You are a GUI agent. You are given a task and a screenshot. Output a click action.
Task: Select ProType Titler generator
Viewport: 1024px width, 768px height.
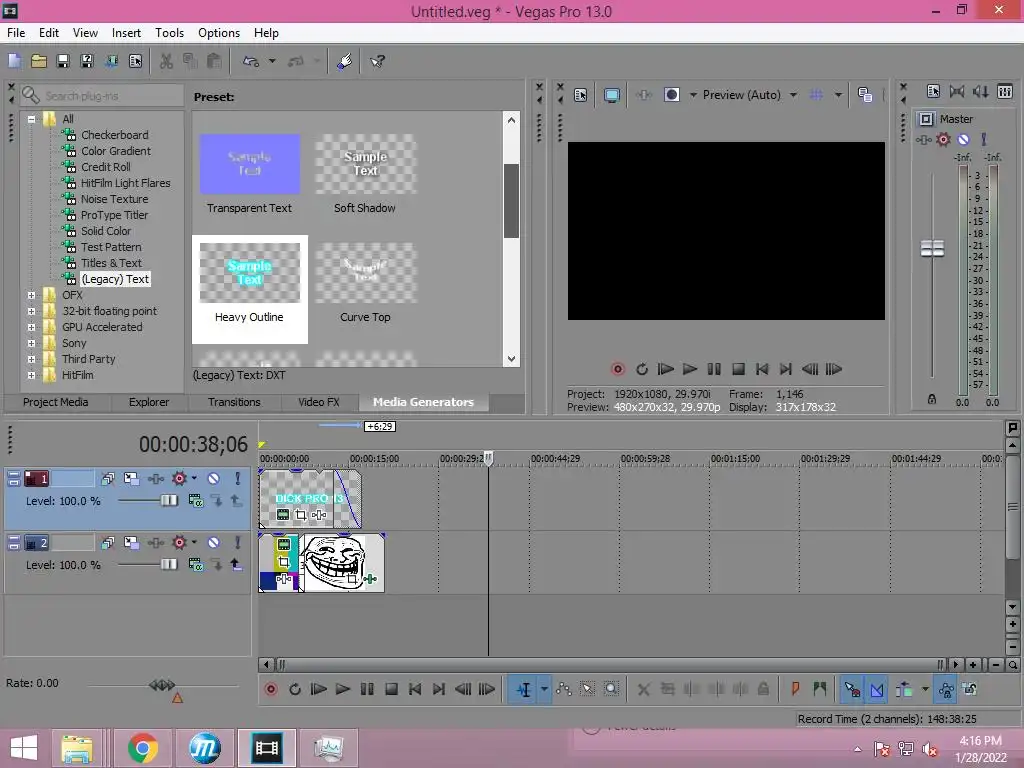(114, 215)
